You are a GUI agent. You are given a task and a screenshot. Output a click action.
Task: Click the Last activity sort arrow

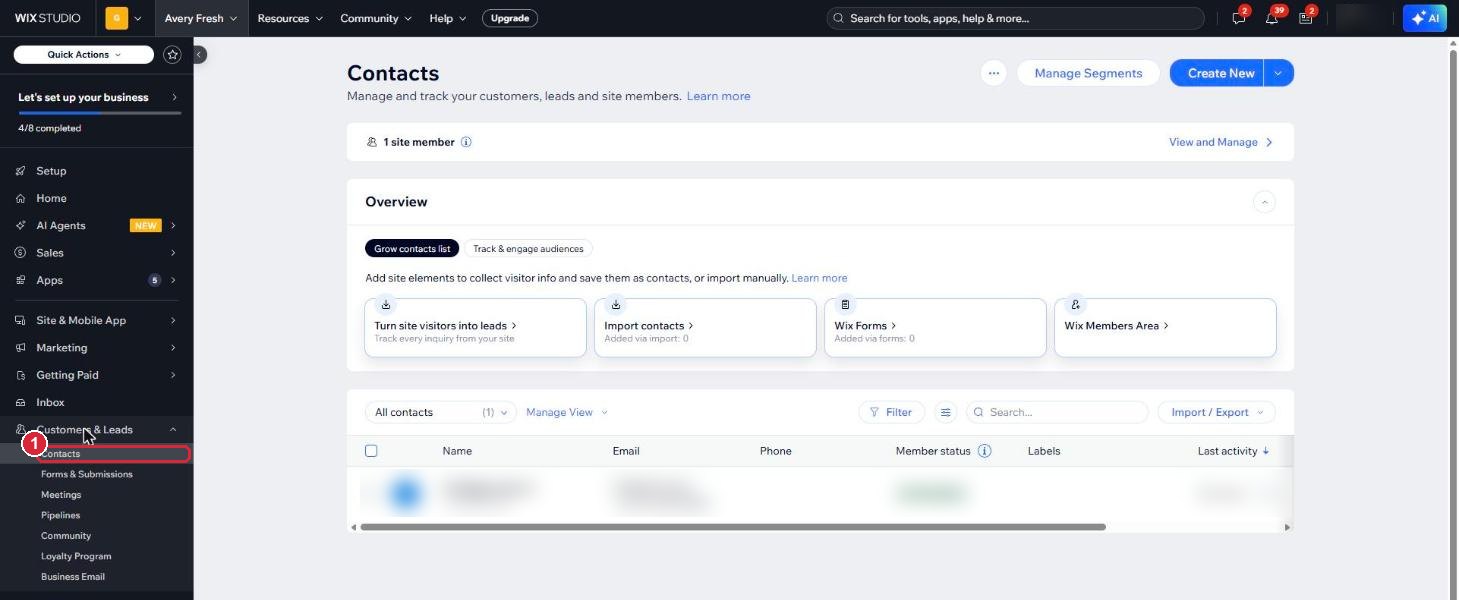(x=1266, y=451)
